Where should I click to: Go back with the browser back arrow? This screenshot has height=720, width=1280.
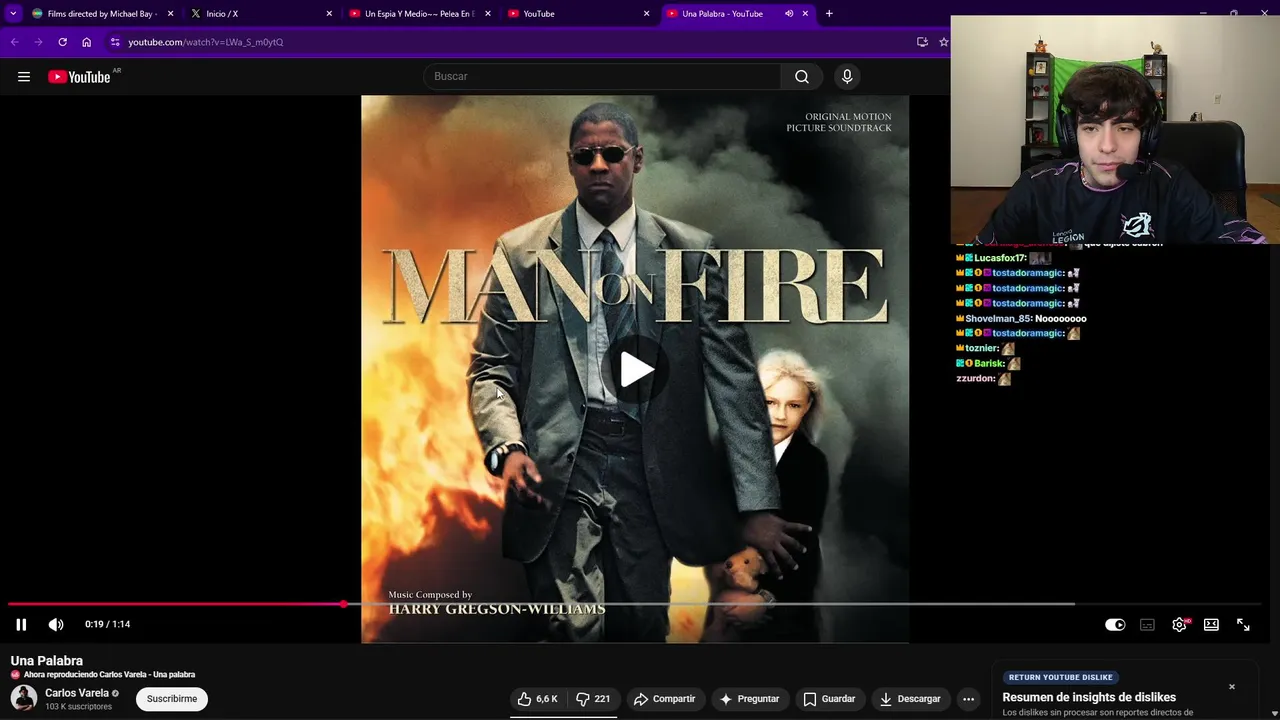(x=14, y=42)
